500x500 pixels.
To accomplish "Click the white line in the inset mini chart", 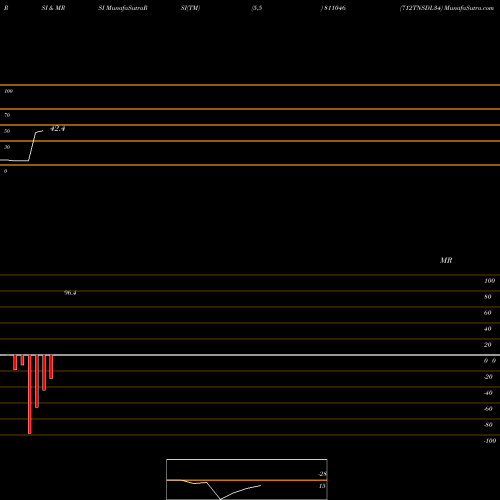I will pyautogui.click(x=213, y=489).
